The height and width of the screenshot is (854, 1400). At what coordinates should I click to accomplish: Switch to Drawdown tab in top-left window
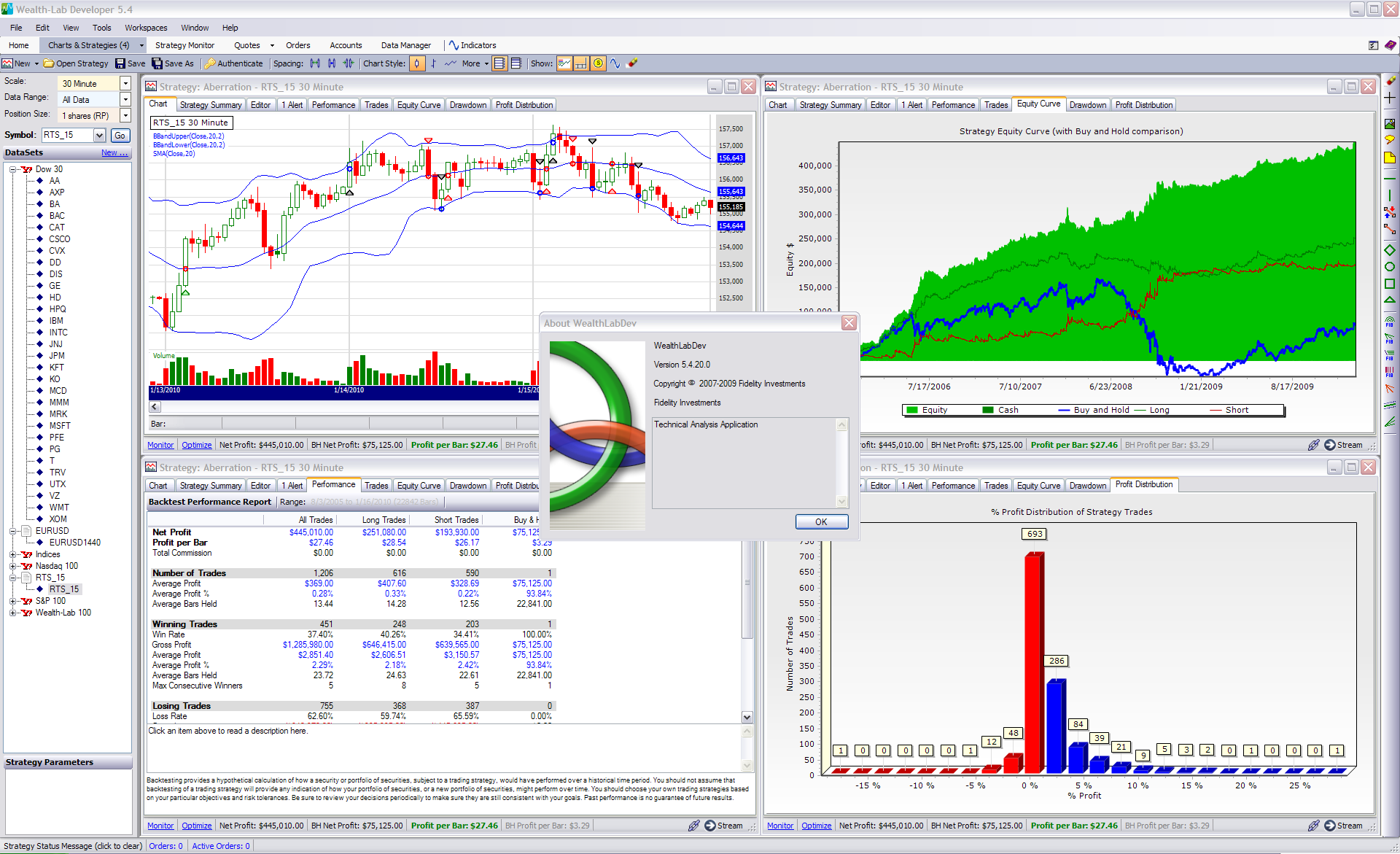(468, 105)
